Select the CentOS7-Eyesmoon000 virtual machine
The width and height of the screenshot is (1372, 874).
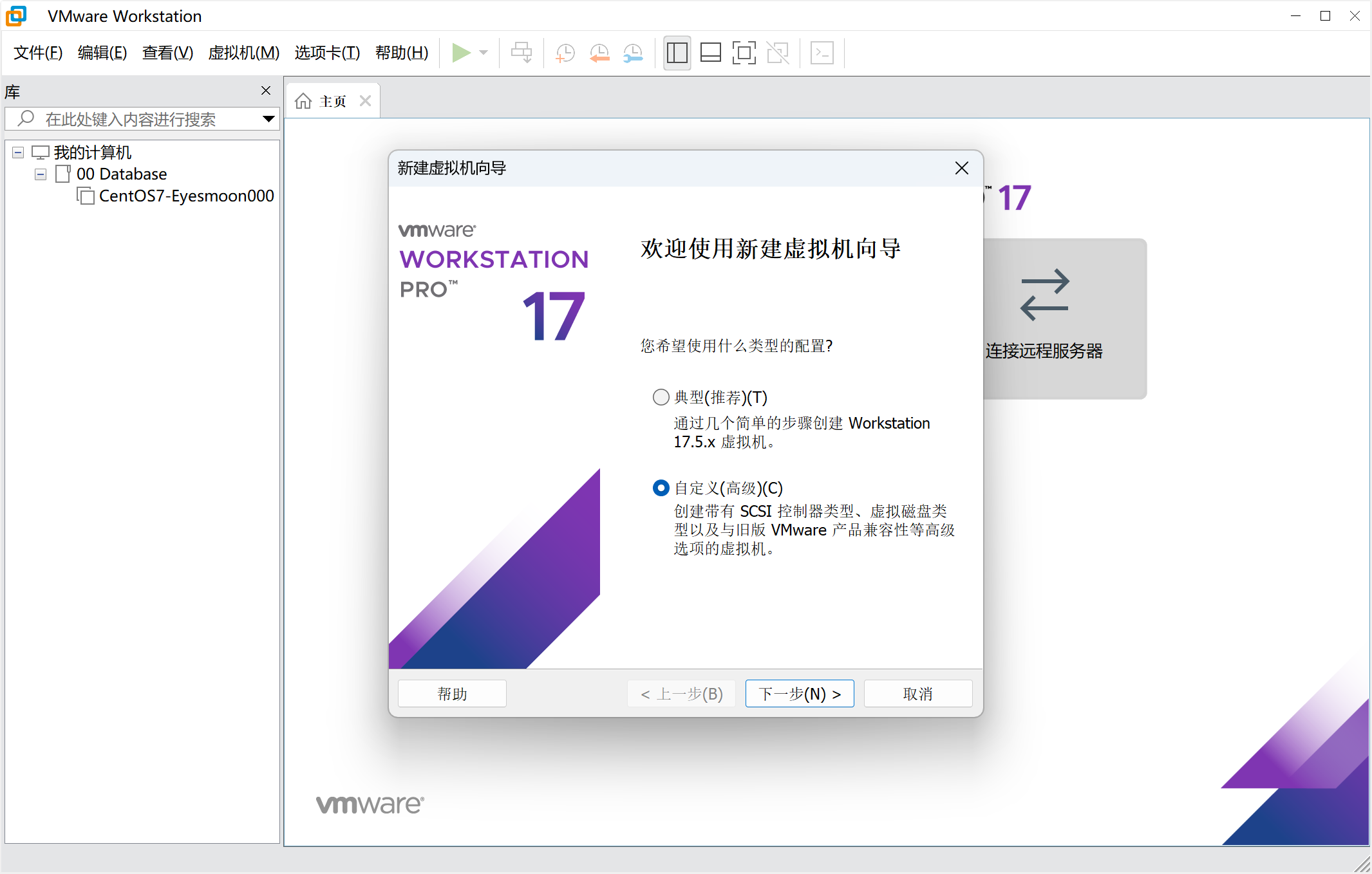187,196
